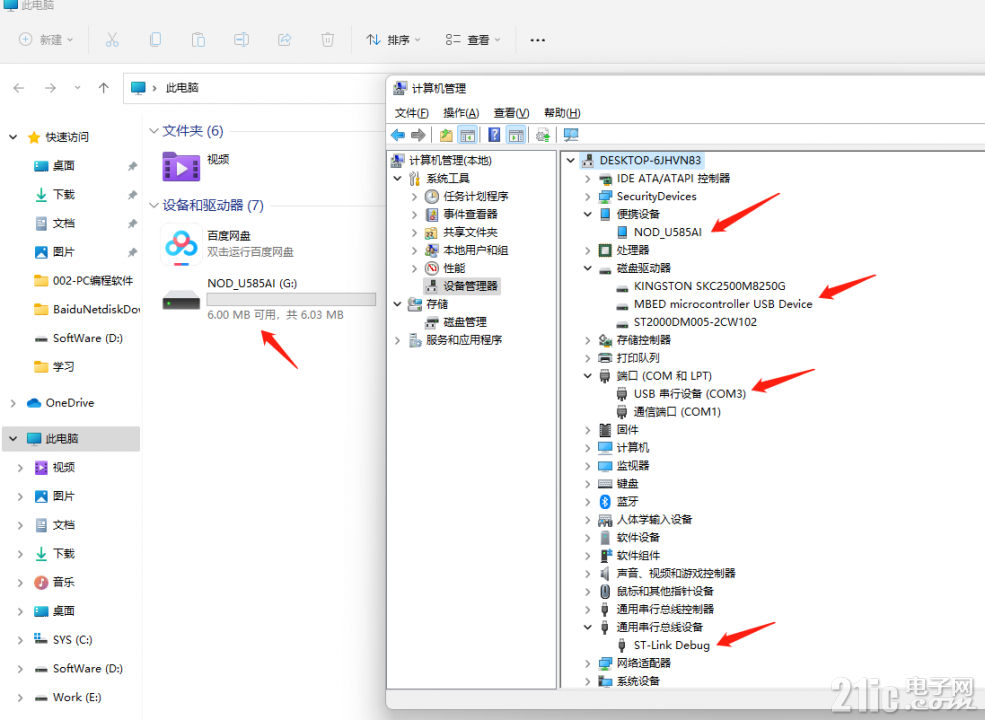Viewport: 985px width, 720px height.
Task: Go back with Explorer's left arrow
Action: pos(19,88)
